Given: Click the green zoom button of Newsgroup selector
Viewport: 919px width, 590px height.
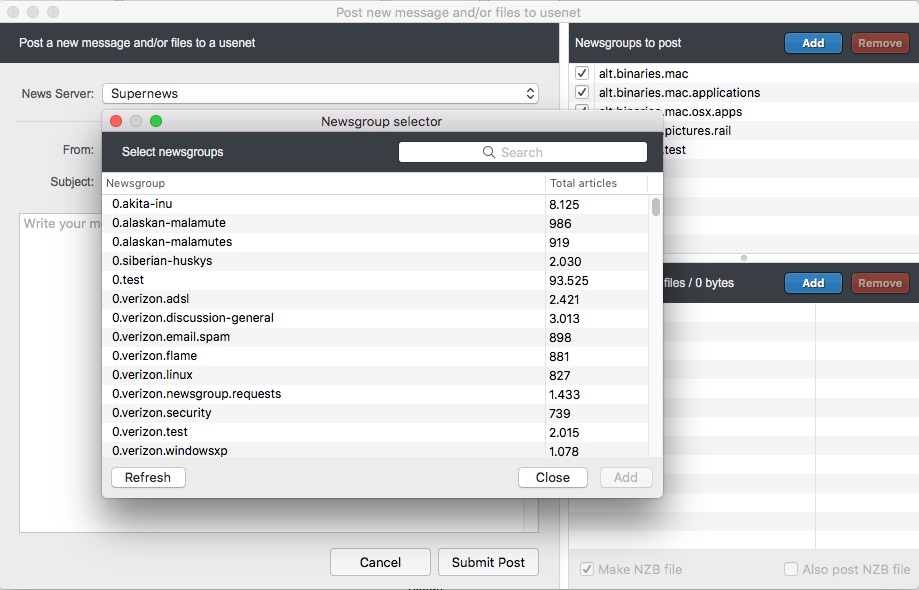Looking at the screenshot, I should click(156, 121).
